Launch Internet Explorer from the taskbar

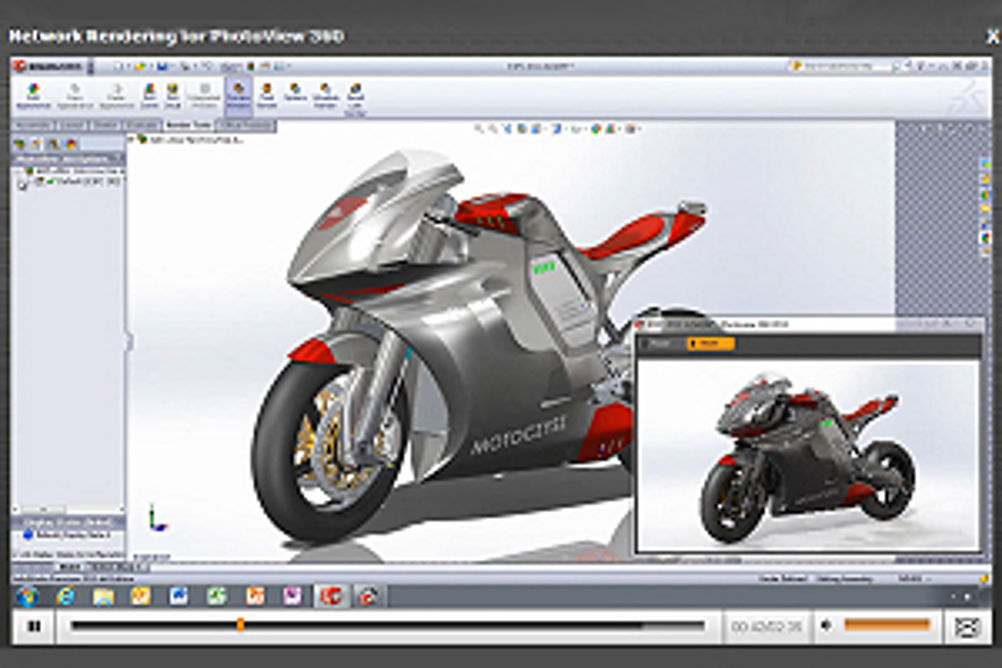[65, 596]
